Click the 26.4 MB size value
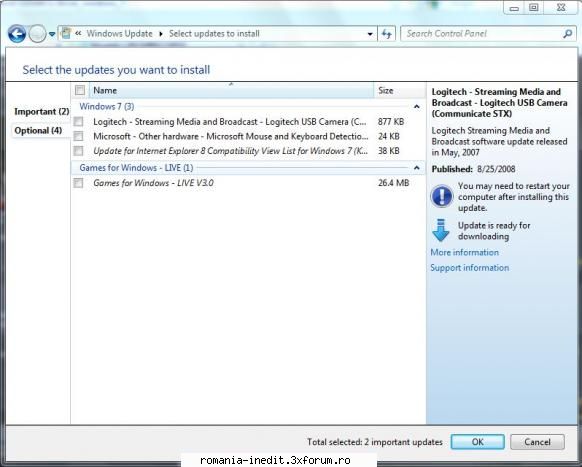 [x=393, y=183]
